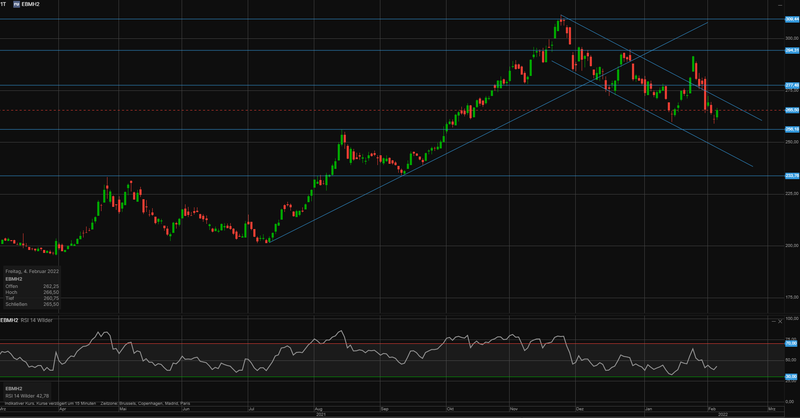Click the EBMH2 RSI 14 Wilder title
Image resolution: width=800 pixels, height=418 pixels.
[30, 321]
